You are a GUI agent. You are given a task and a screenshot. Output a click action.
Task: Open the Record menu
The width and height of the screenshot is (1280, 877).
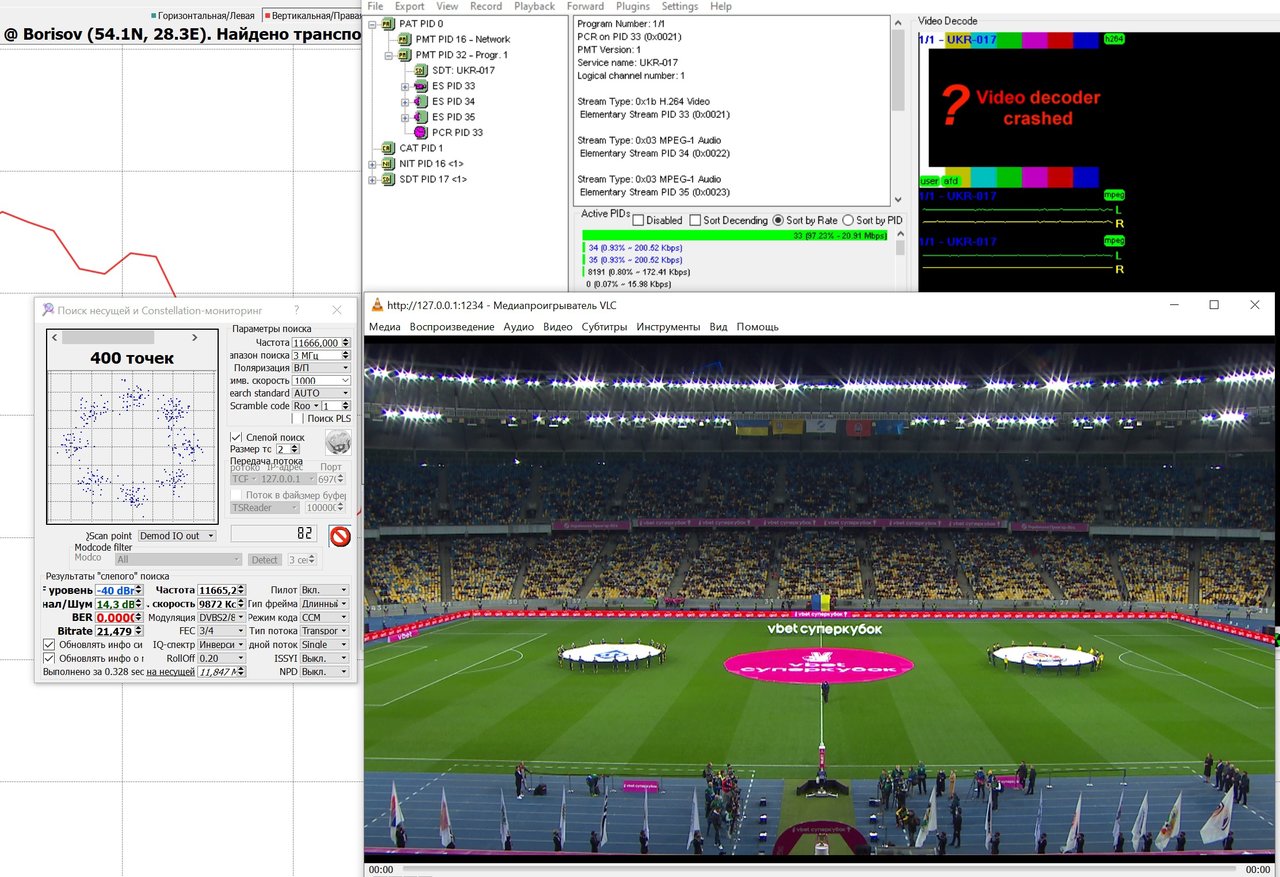tap(485, 6)
